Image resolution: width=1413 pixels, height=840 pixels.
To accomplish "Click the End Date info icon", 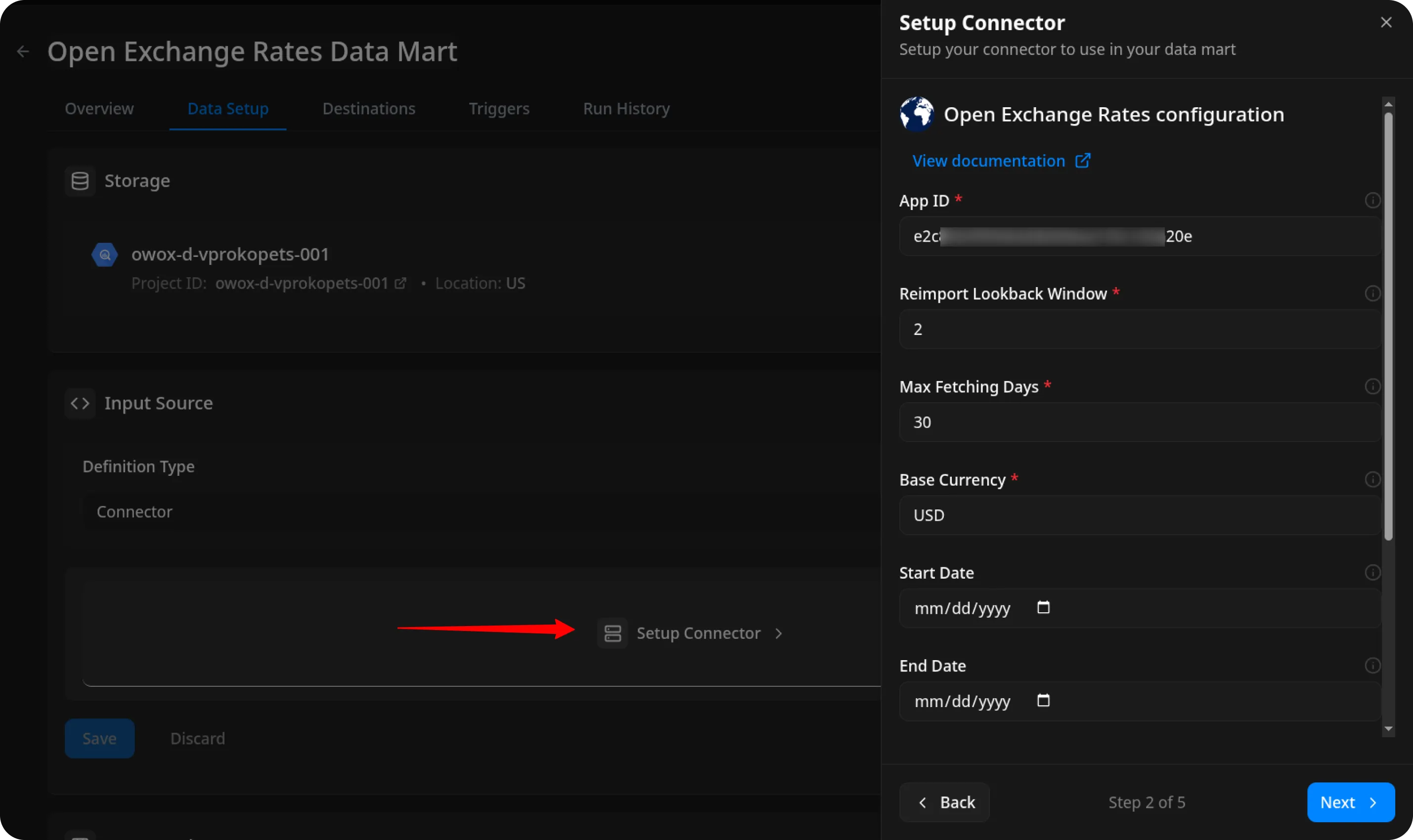I will (1372, 666).
